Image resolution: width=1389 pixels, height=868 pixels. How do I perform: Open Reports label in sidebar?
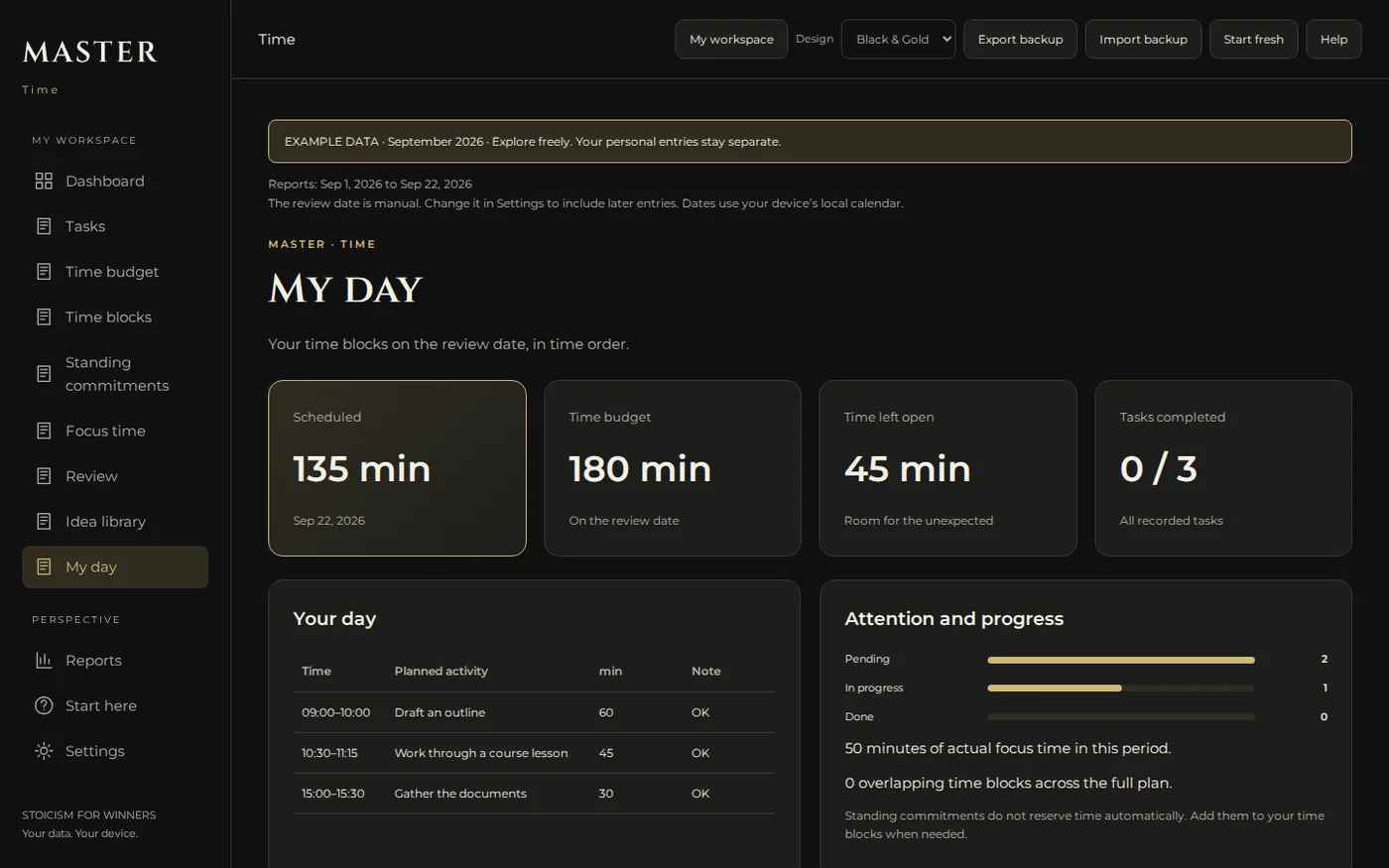(93, 661)
